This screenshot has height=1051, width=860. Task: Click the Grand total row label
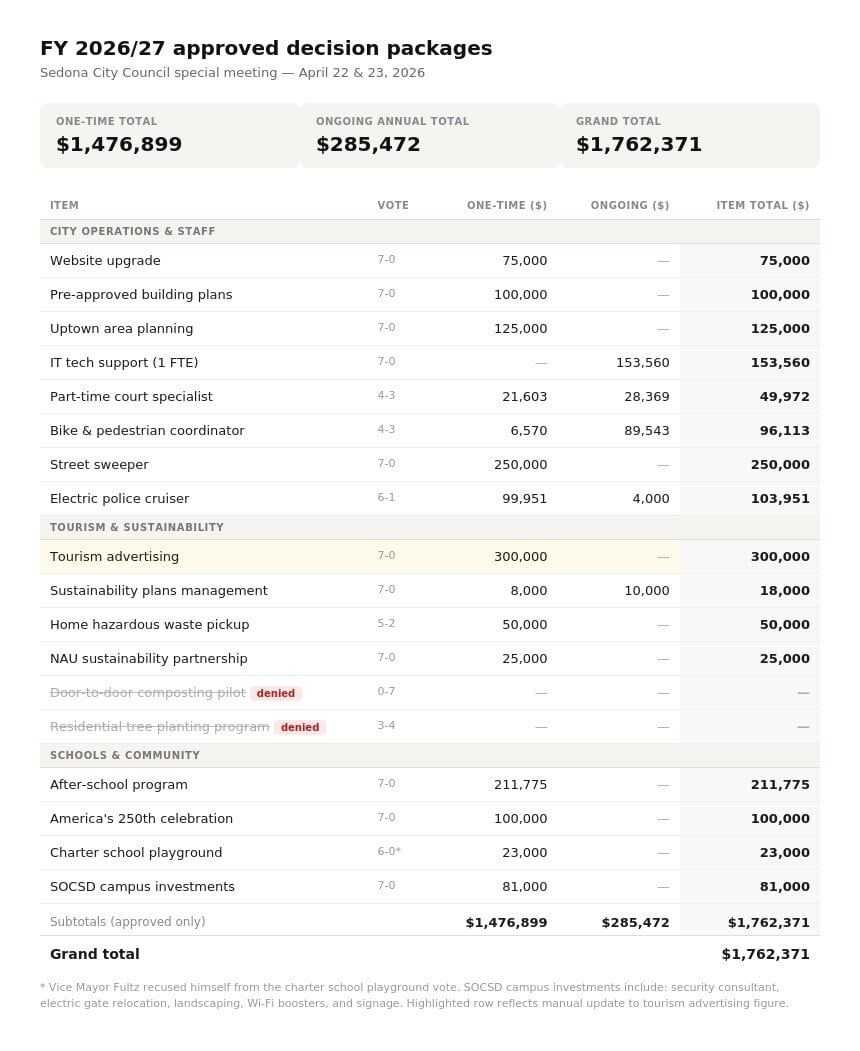tap(95, 954)
